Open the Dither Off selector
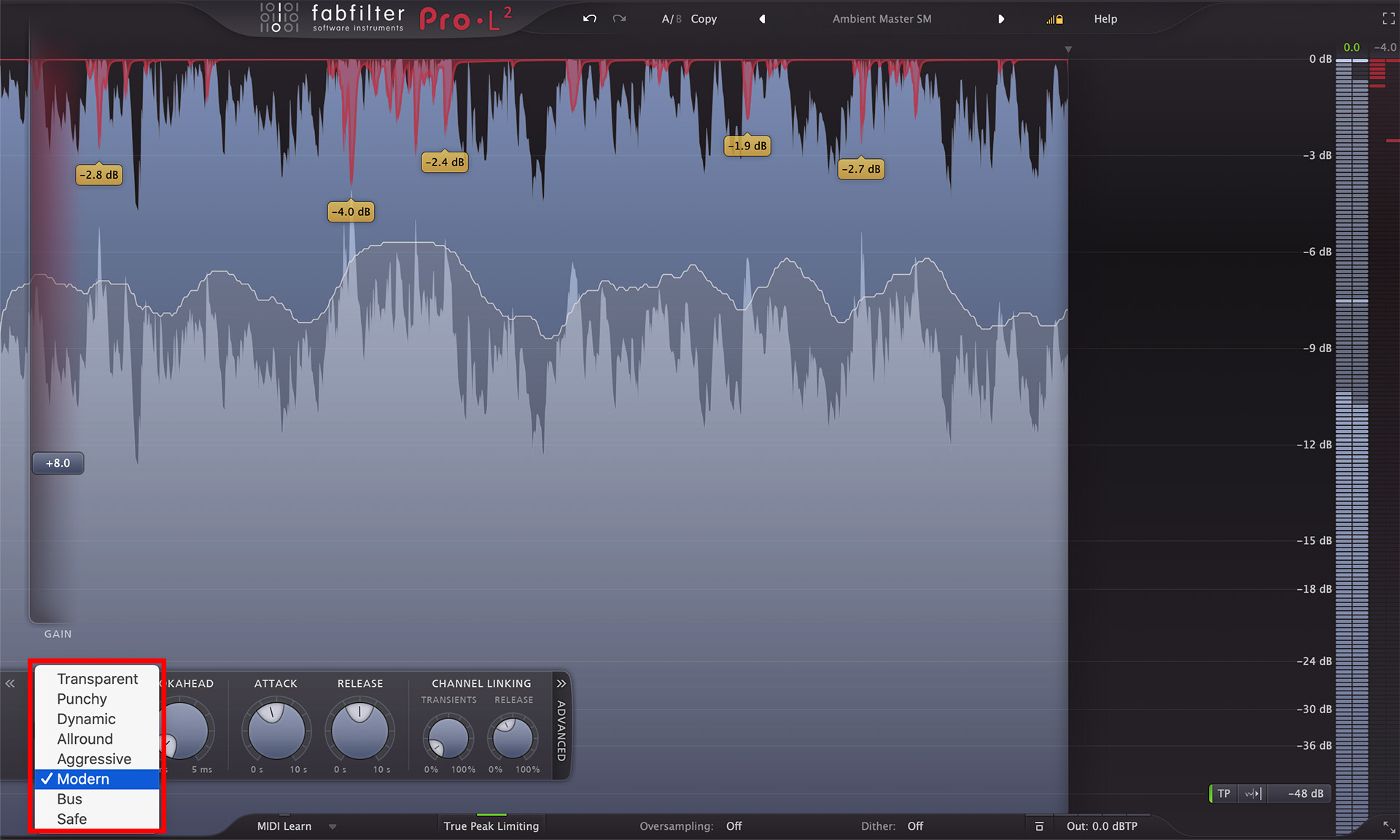The width and height of the screenshot is (1400, 840). click(x=915, y=826)
